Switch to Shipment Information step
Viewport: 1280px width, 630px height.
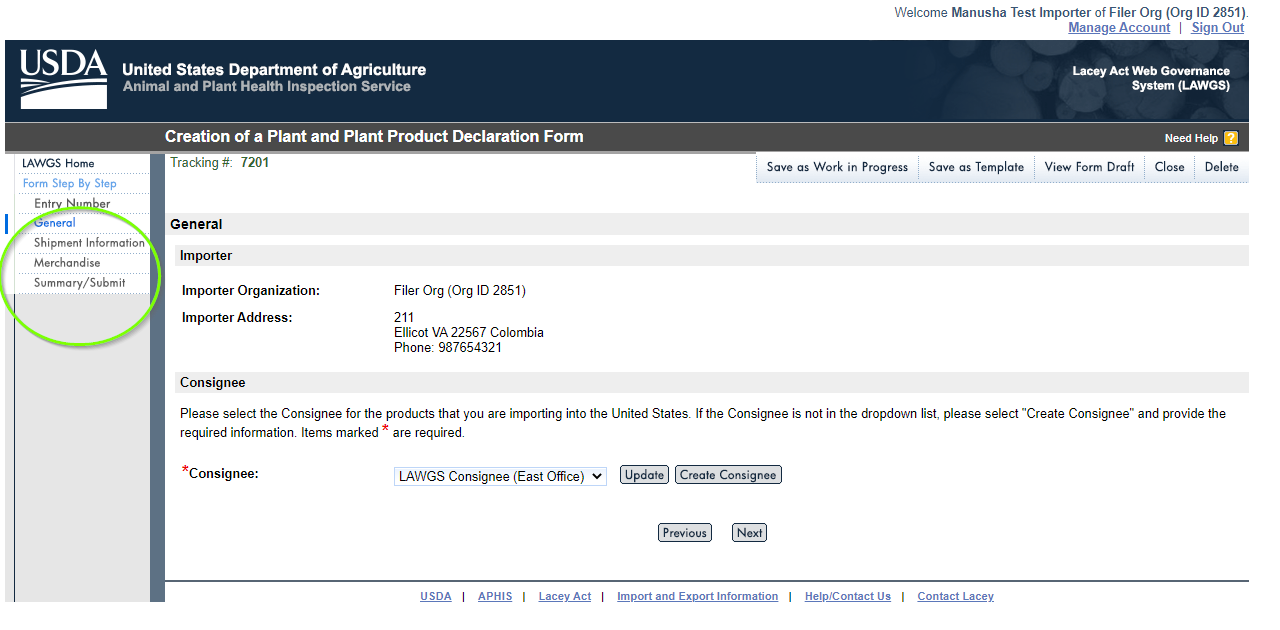89,243
